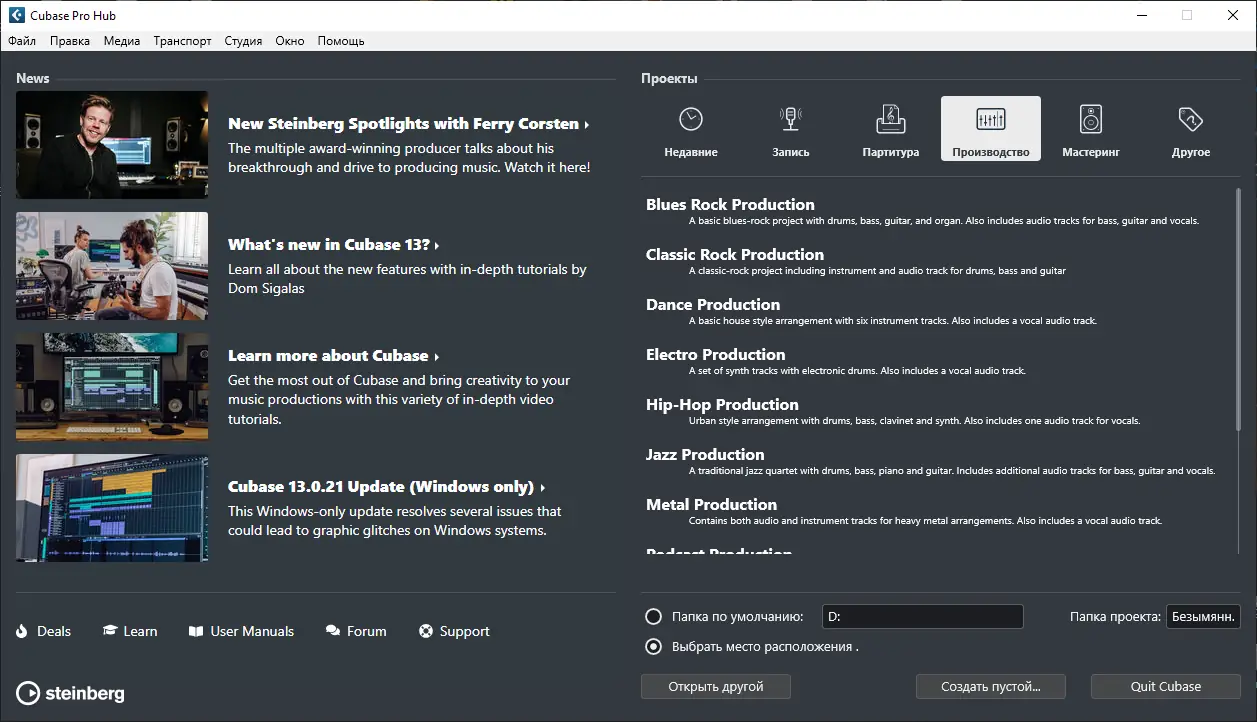Open the Запись microphone category icon
1257x722 pixels.
[790, 118]
